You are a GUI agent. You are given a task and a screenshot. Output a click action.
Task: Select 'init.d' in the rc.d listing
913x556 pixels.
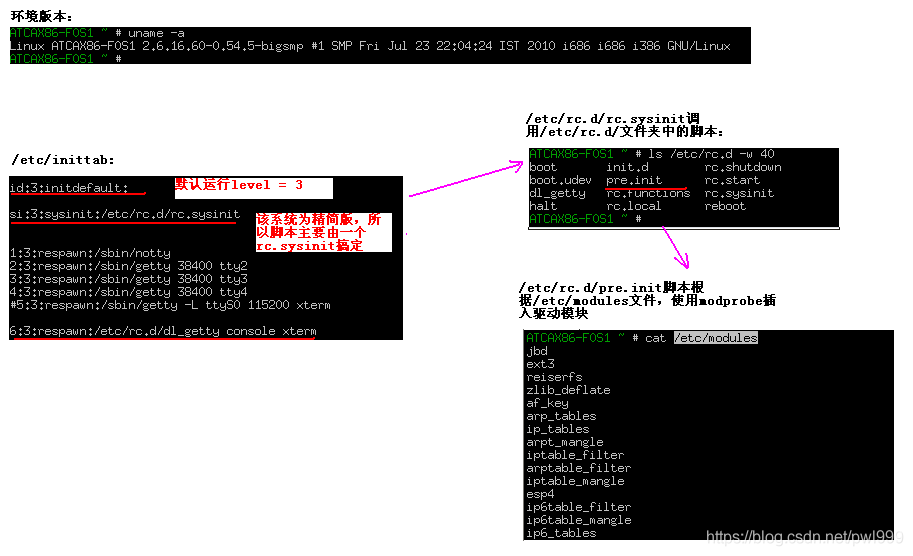627,167
